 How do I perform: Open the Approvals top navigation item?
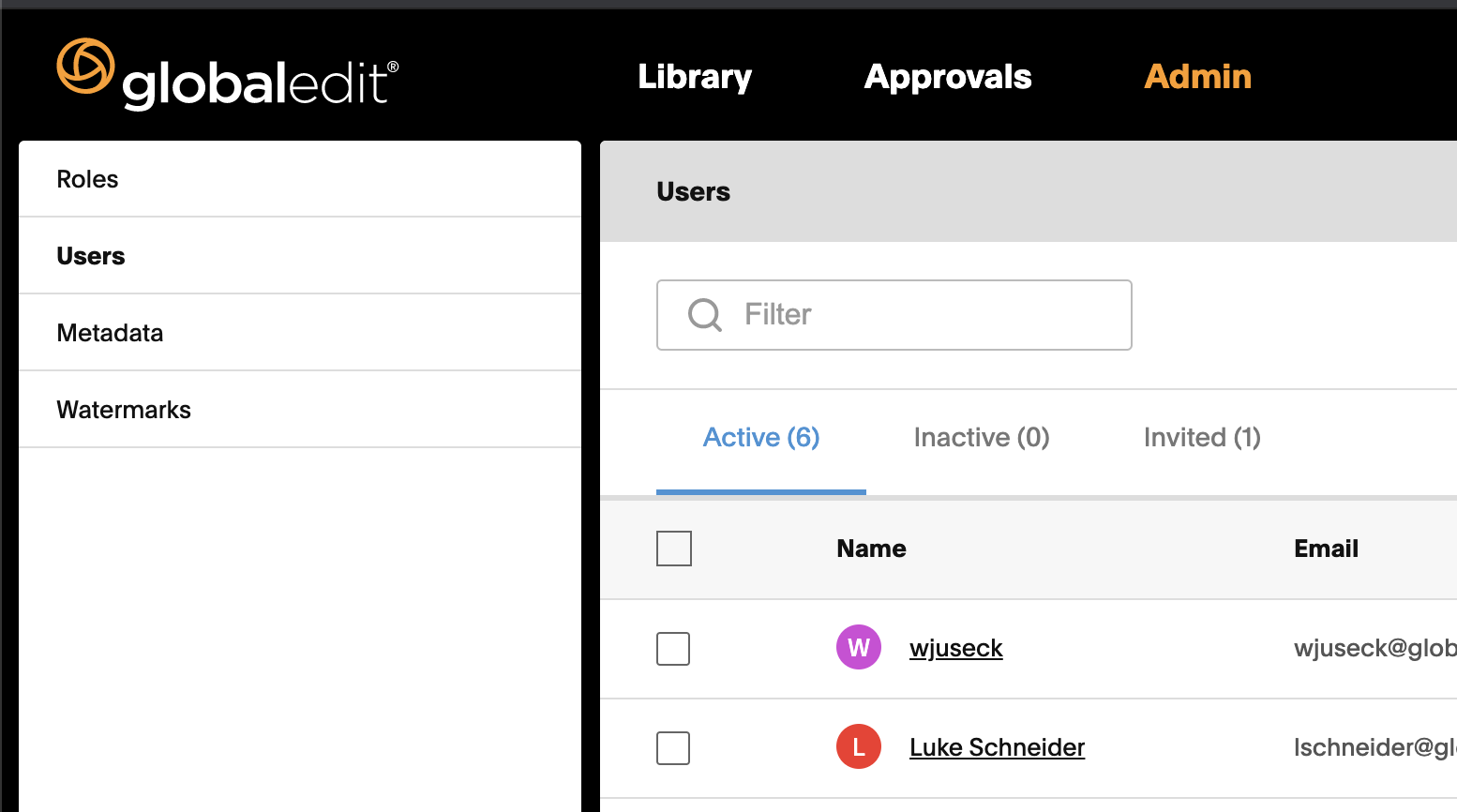[948, 77]
